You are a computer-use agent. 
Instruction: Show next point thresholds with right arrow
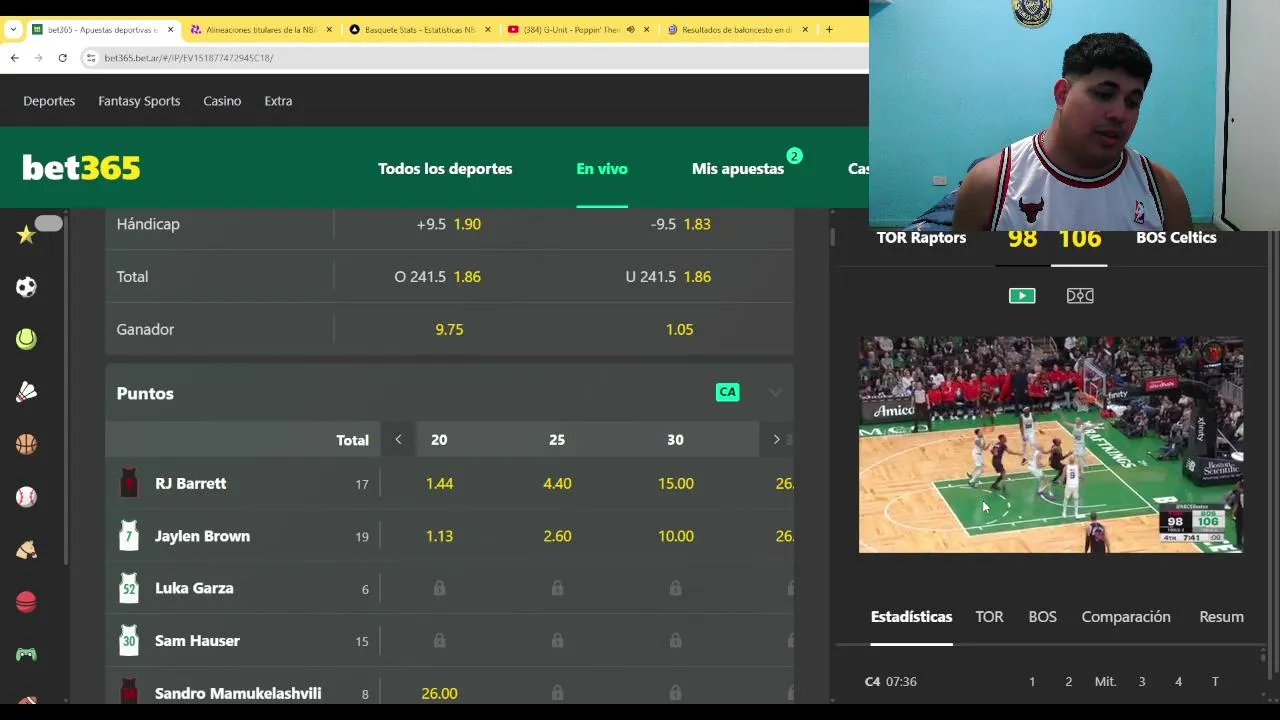click(776, 440)
